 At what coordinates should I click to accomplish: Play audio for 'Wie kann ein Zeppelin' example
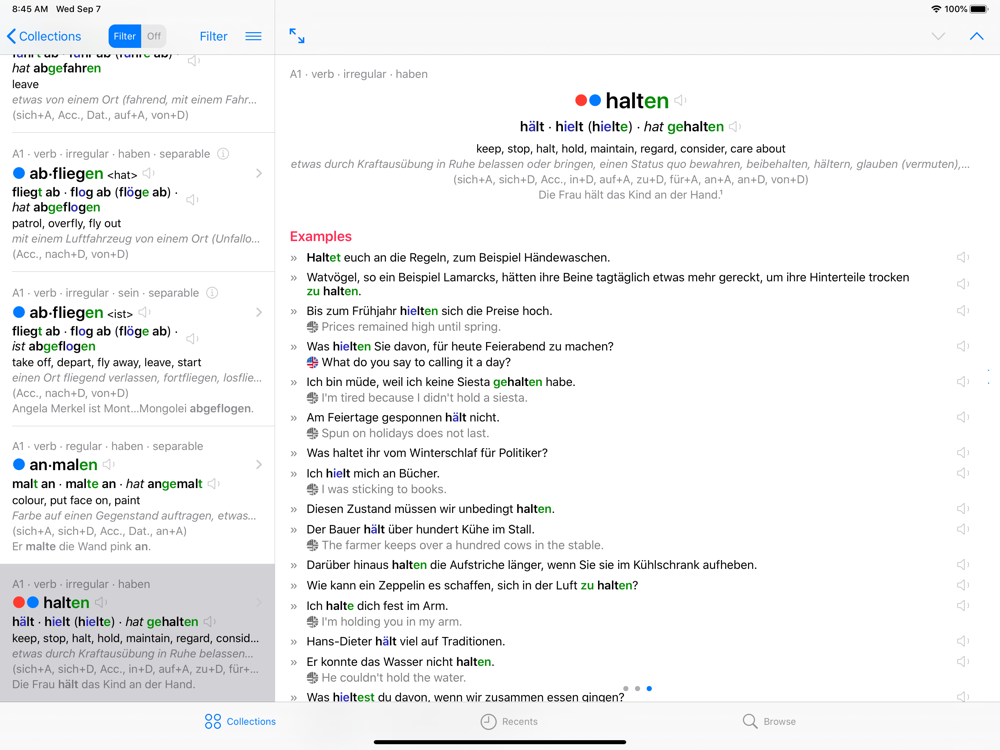[x=962, y=585]
